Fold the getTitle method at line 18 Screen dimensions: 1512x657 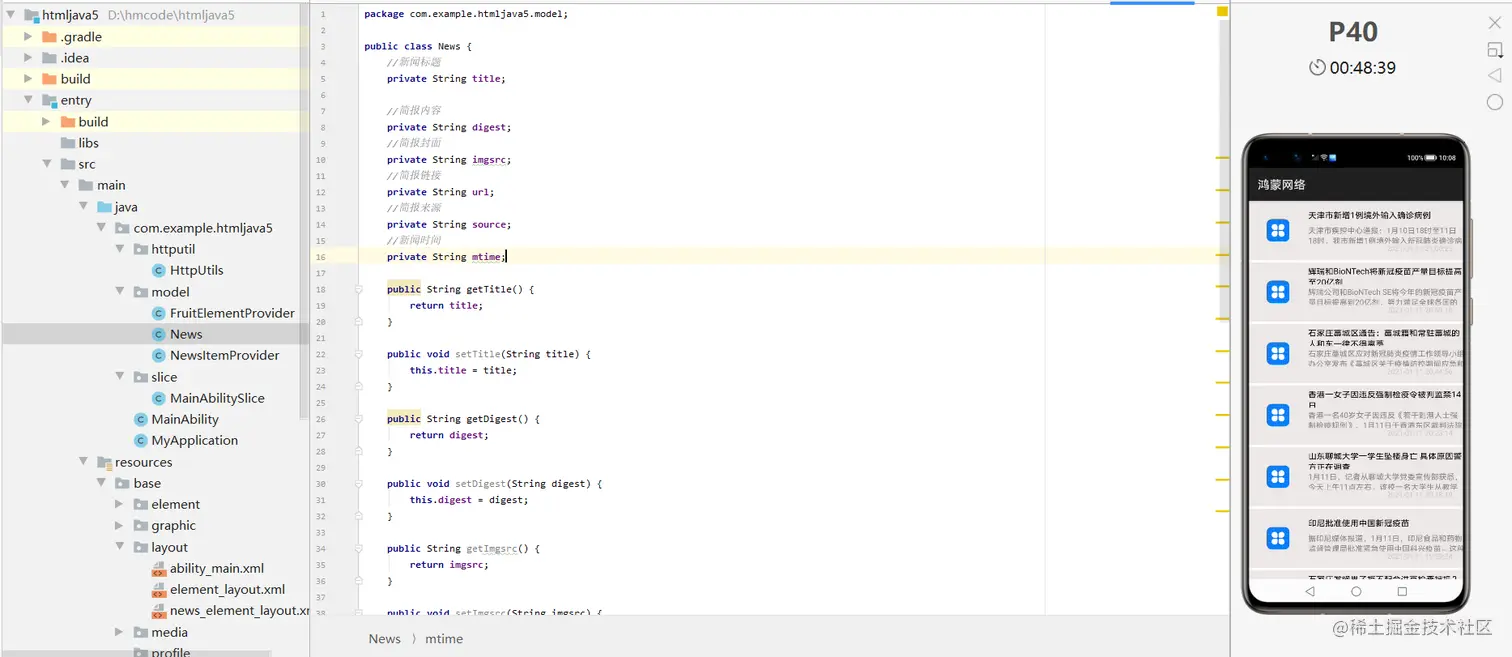click(359, 289)
